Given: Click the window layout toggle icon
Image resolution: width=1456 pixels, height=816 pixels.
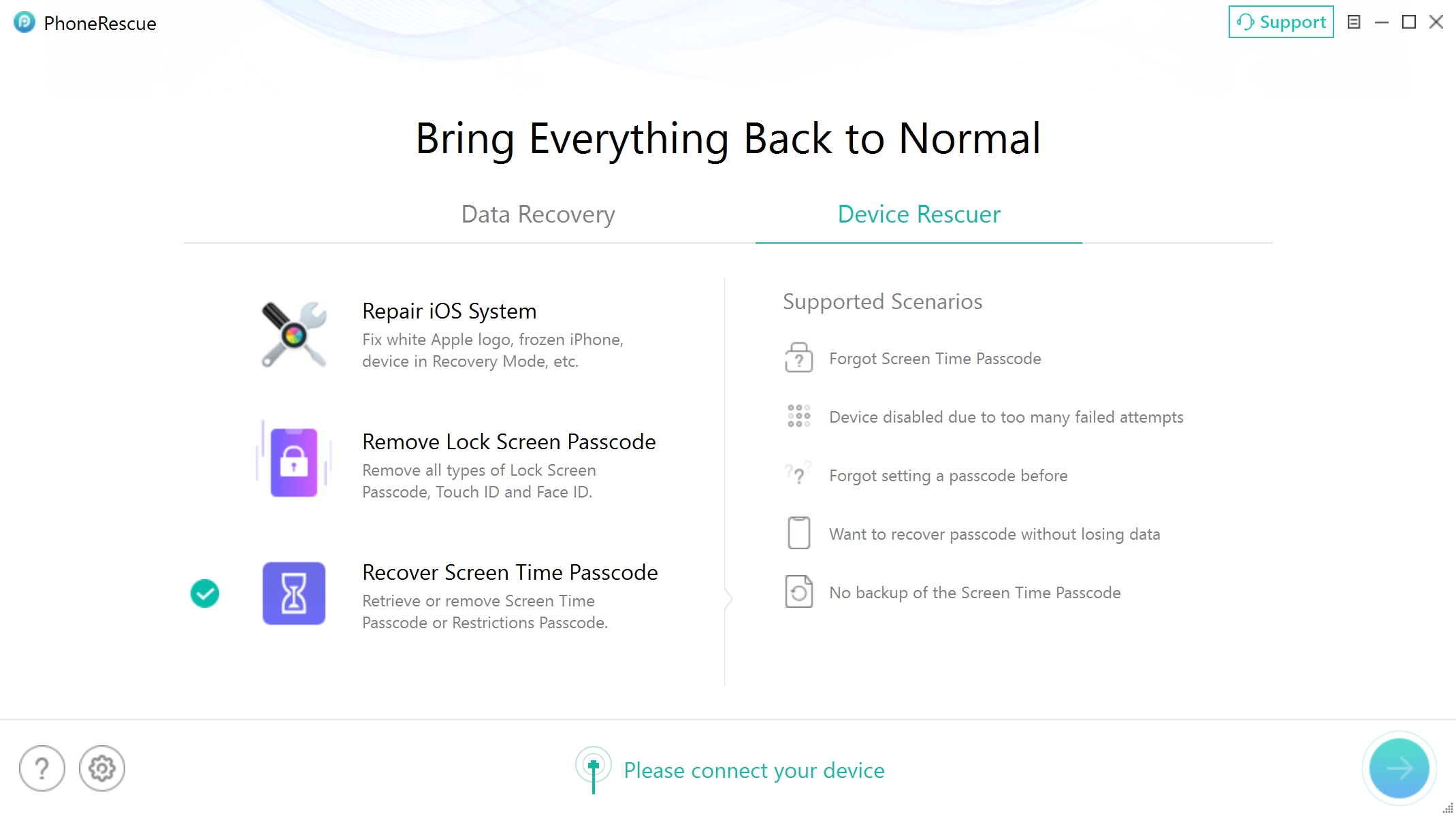Looking at the screenshot, I should coord(1355,22).
